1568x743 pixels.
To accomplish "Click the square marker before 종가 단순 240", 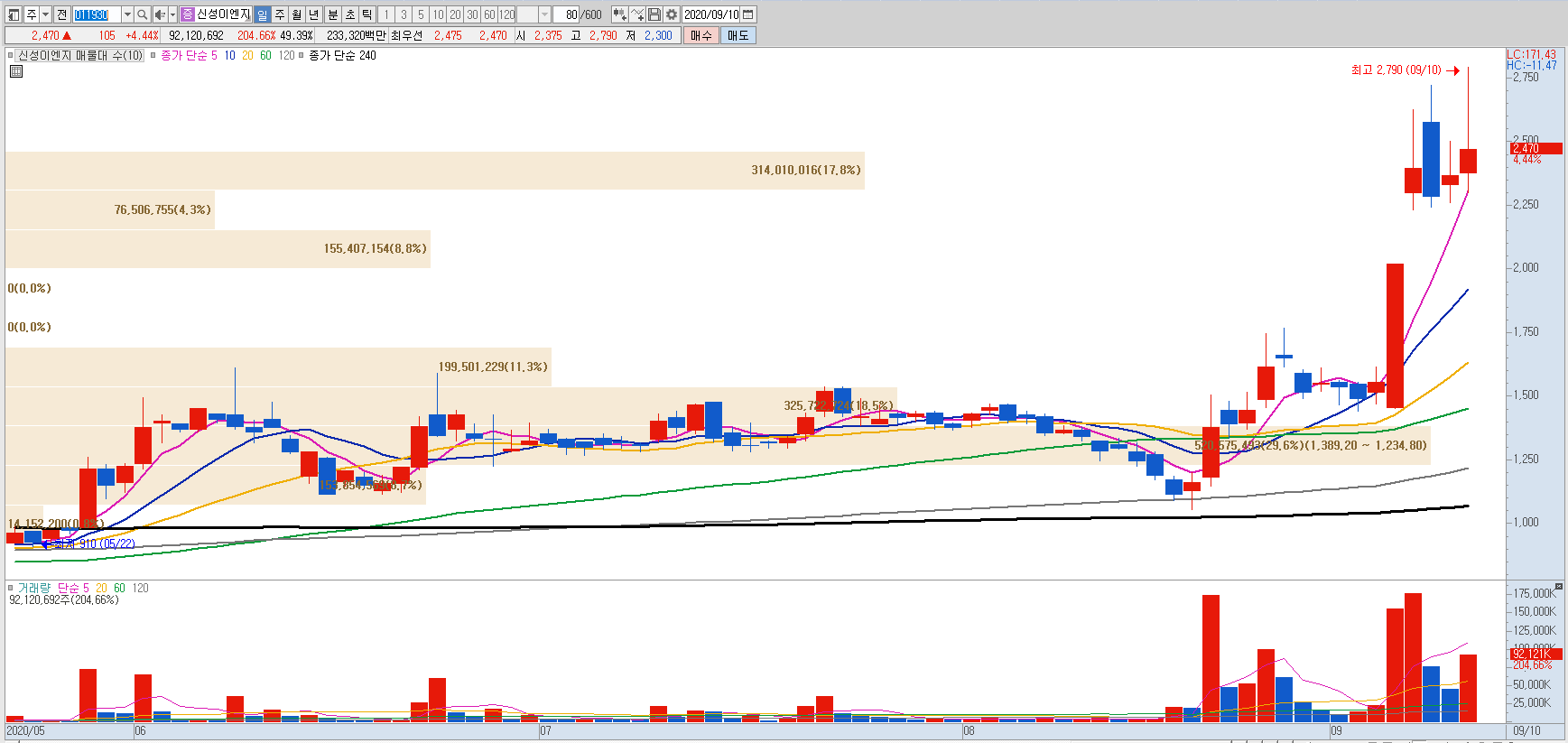I will tap(302, 55).
